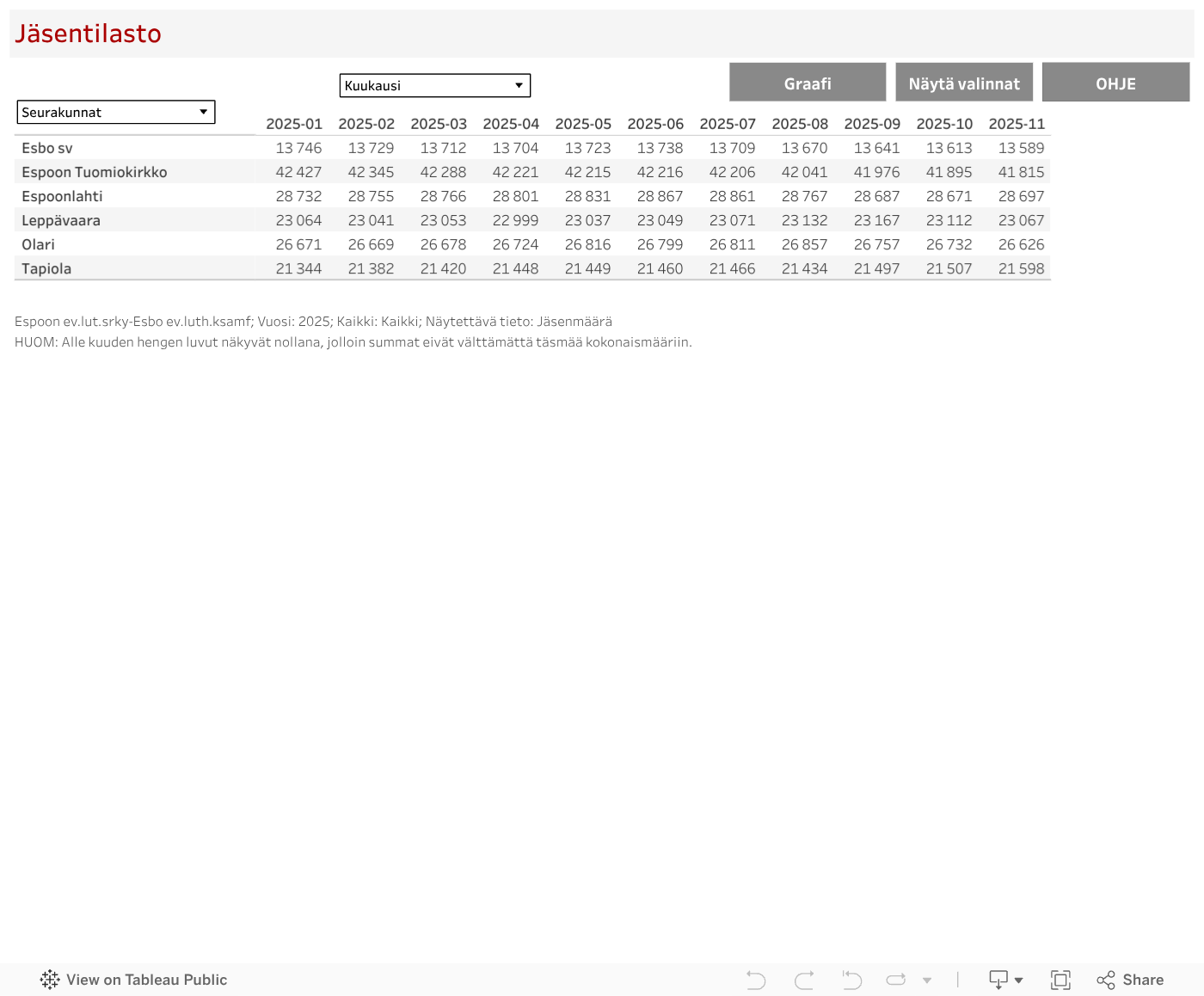Click the Revert (reset view) icon
The width and height of the screenshot is (1204, 996).
pyautogui.click(x=851, y=980)
